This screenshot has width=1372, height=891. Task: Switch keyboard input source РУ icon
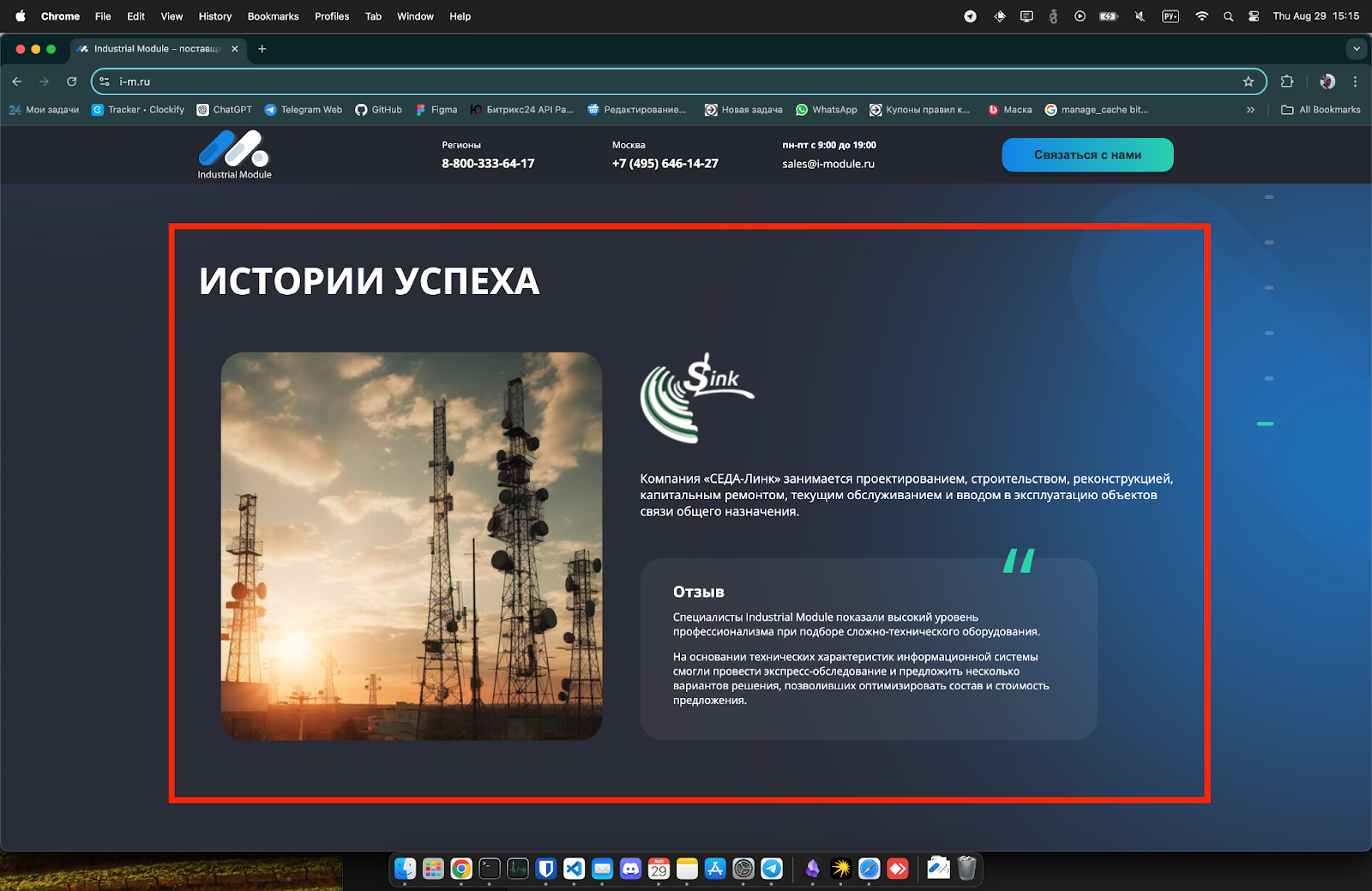pyautogui.click(x=1170, y=16)
